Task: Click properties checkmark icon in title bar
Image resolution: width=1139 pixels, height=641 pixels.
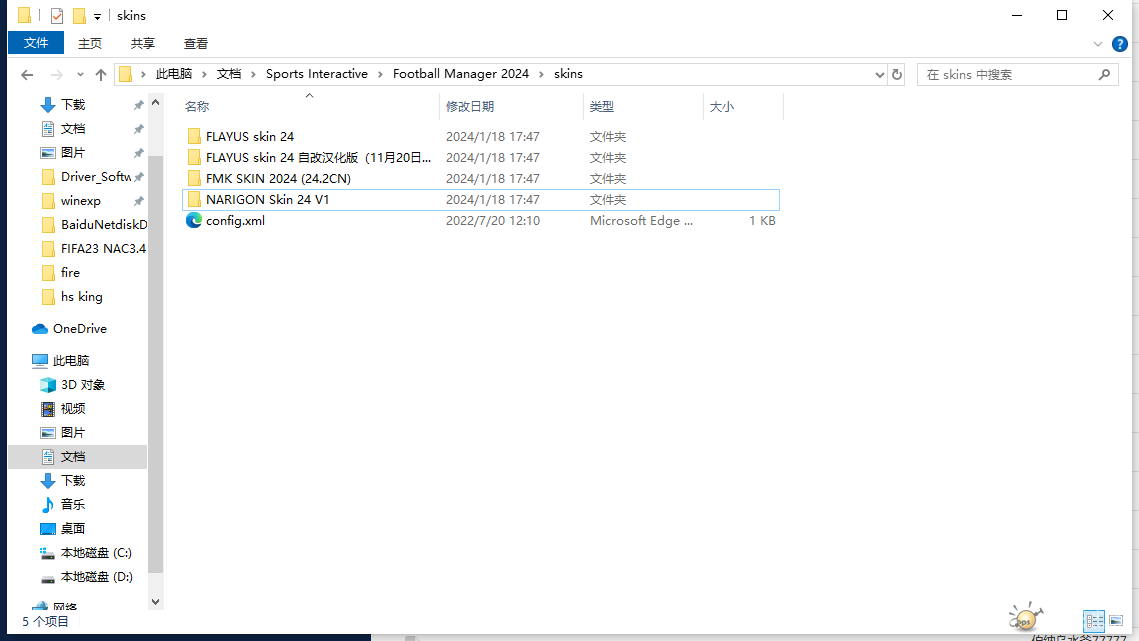Action: [x=57, y=15]
